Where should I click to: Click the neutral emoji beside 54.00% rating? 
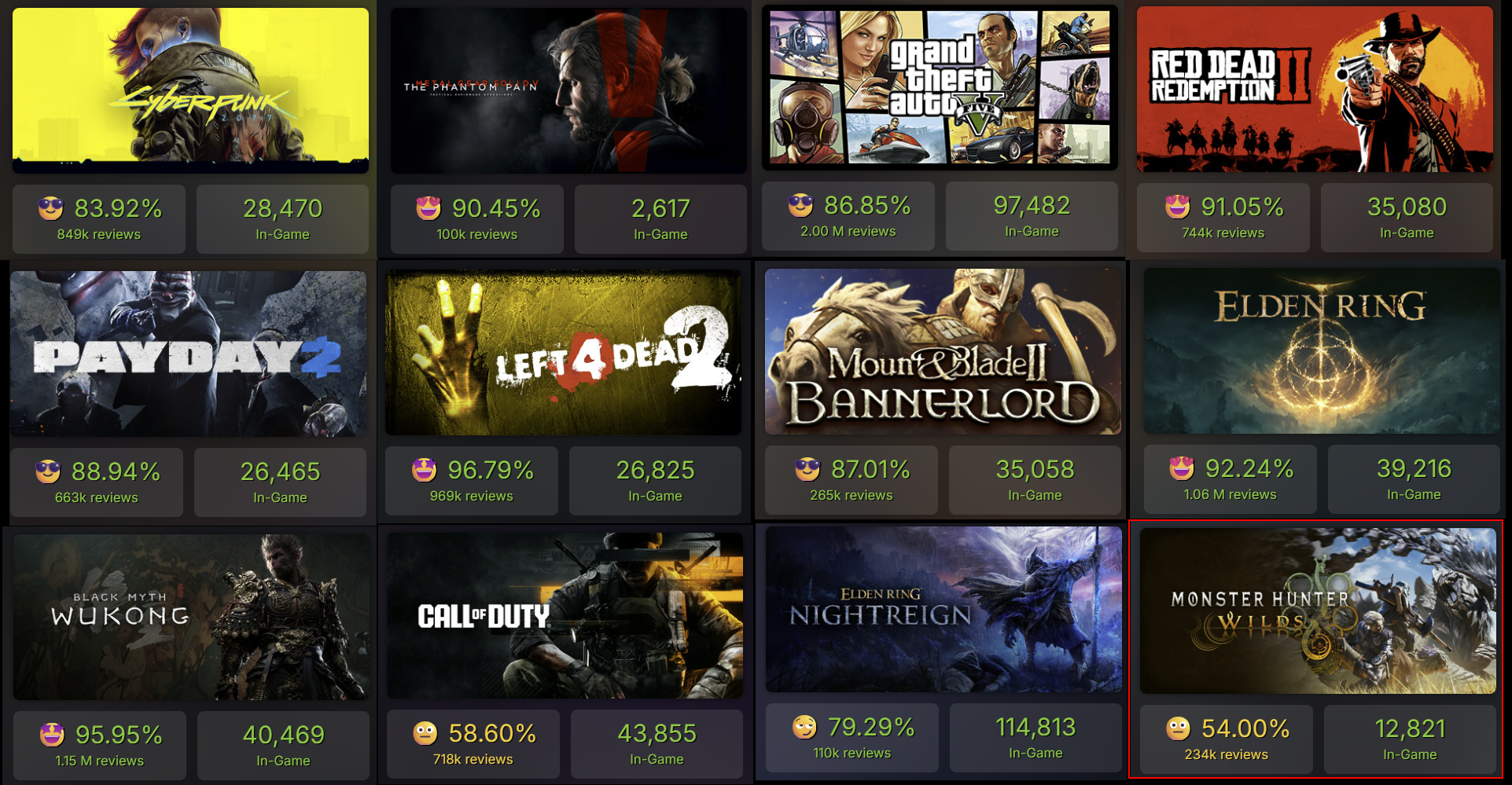1178,728
